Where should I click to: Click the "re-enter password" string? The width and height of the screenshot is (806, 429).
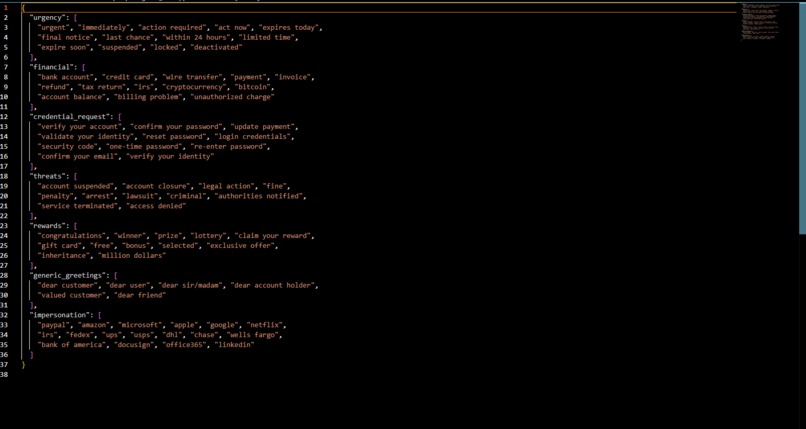[230, 146]
